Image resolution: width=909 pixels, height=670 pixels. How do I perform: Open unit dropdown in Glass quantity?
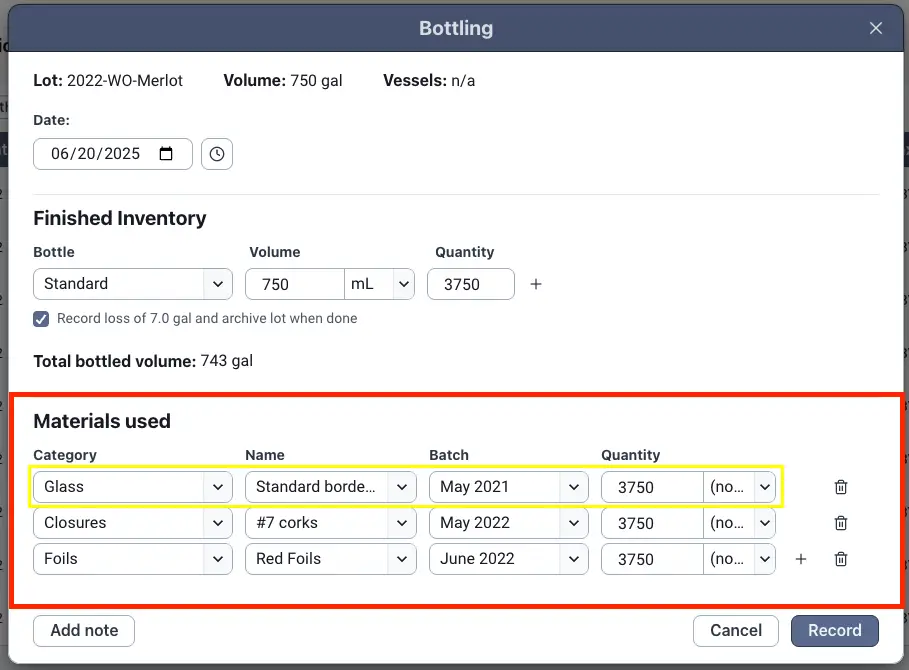tap(740, 487)
